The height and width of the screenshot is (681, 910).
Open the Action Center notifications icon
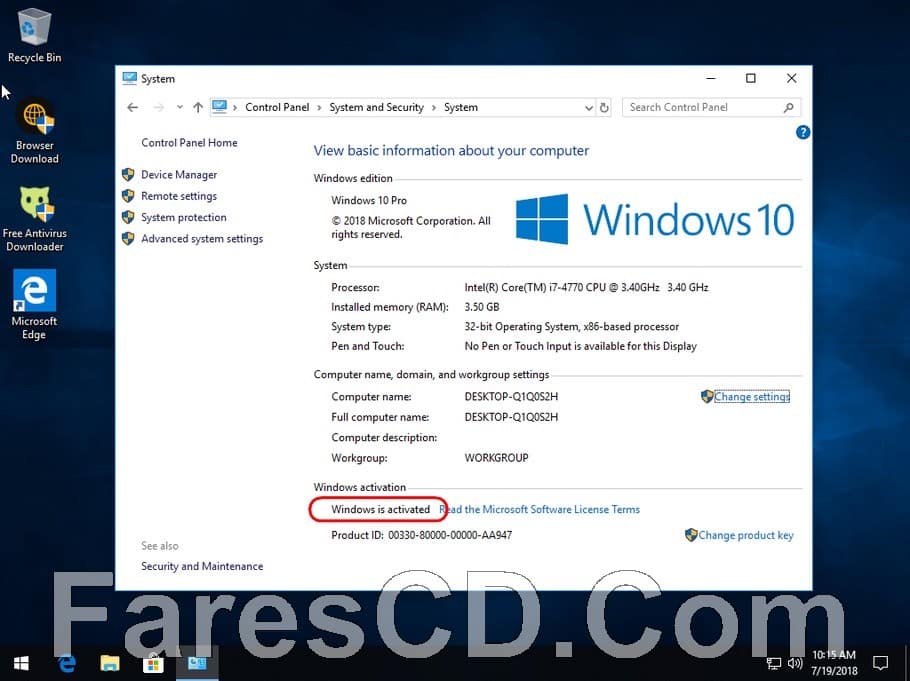click(880, 663)
